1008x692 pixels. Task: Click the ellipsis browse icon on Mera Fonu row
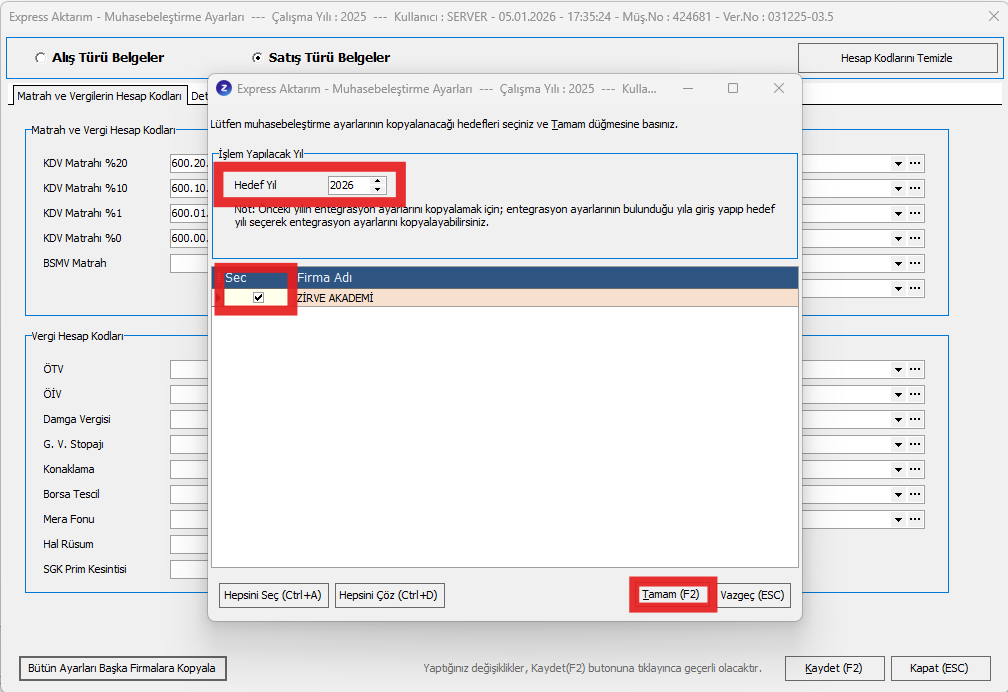915,520
